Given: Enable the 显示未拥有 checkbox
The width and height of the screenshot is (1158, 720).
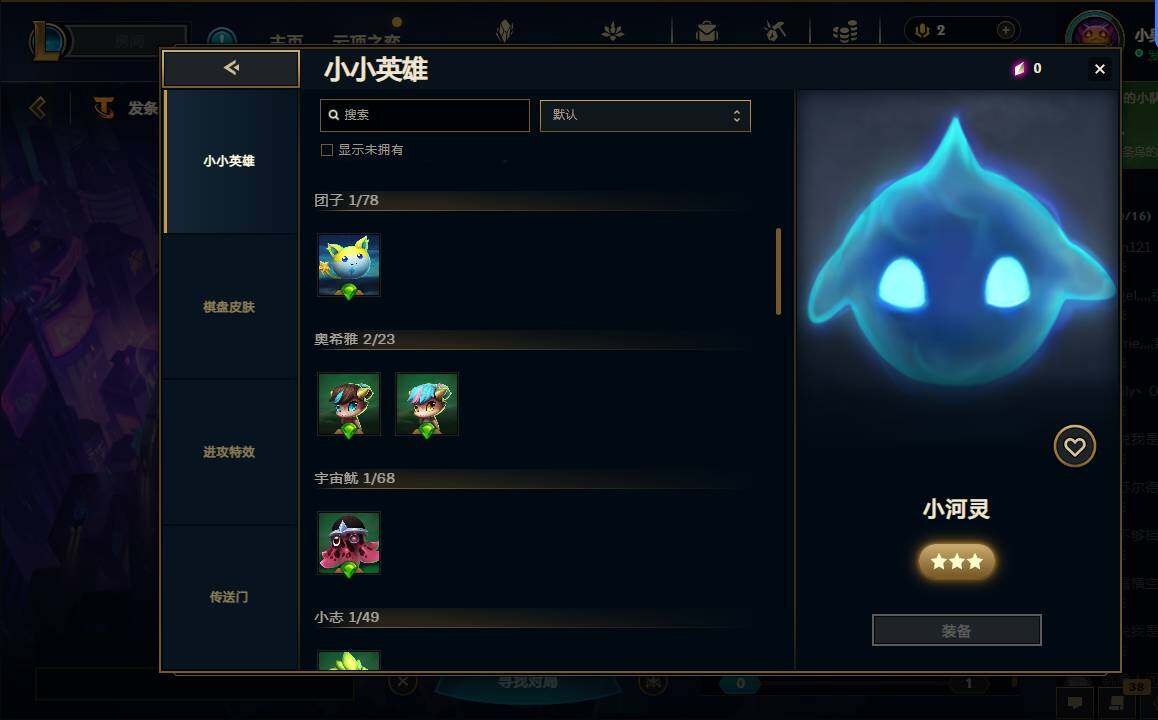Looking at the screenshot, I should click(x=326, y=150).
